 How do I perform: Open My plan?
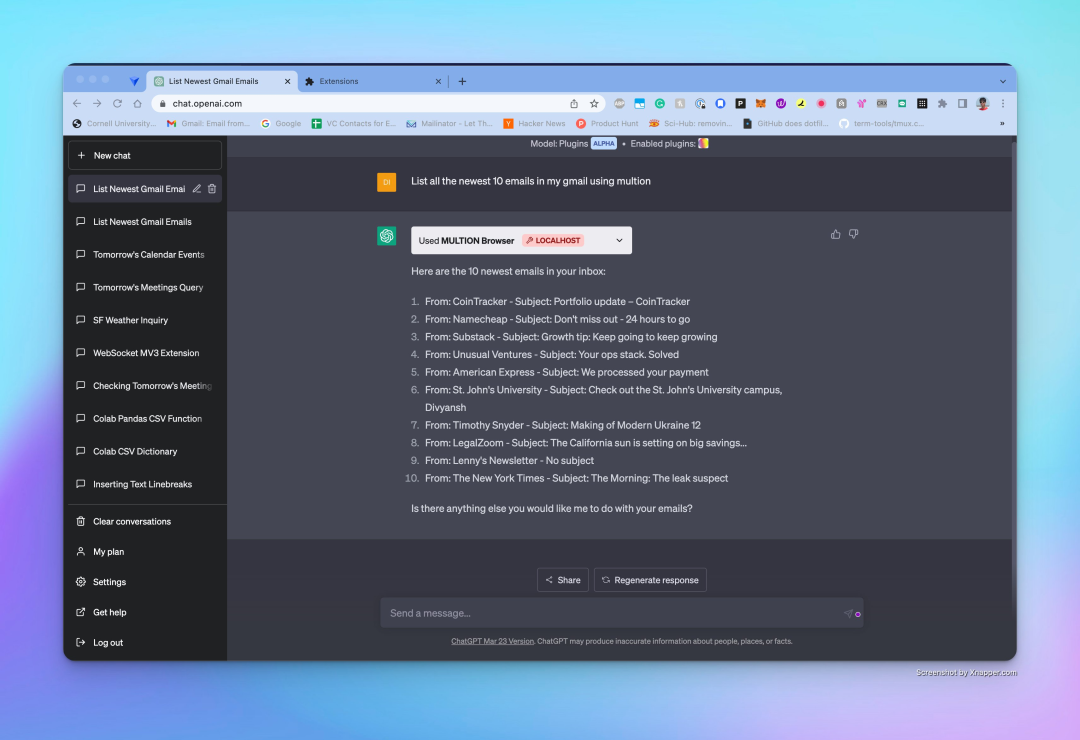(x=145, y=552)
